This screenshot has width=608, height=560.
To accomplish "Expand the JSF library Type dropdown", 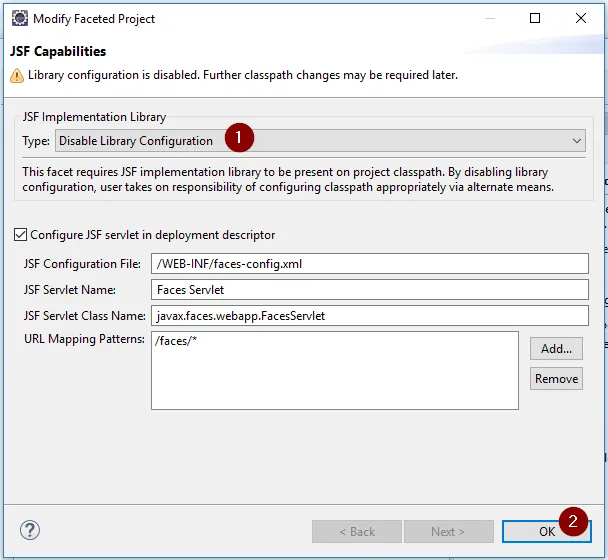I will [x=576, y=141].
